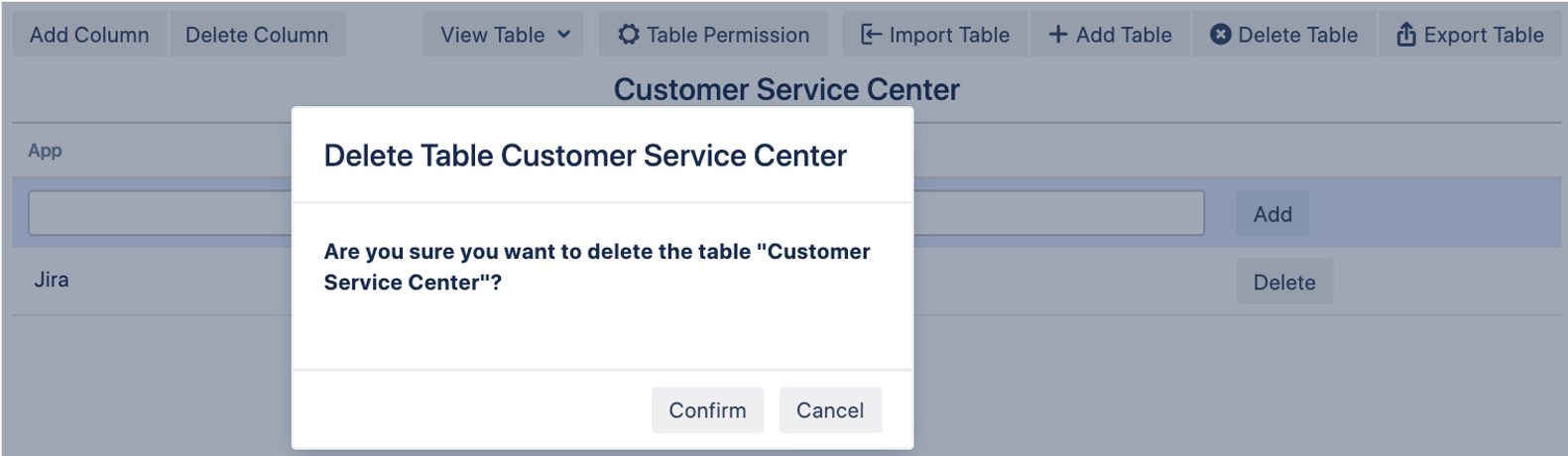Click the gear icon on Table Permission
The height and width of the screenshot is (456, 1568).
[628, 35]
